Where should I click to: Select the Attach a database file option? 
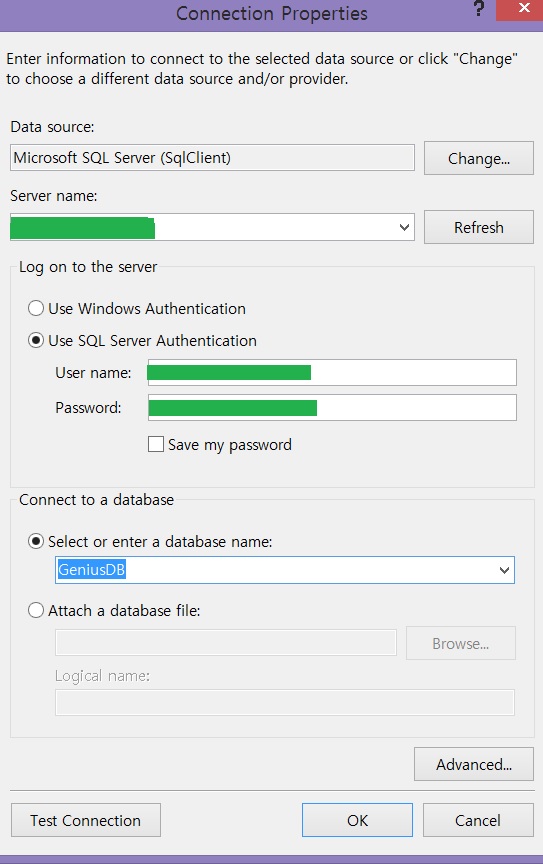tap(36, 611)
